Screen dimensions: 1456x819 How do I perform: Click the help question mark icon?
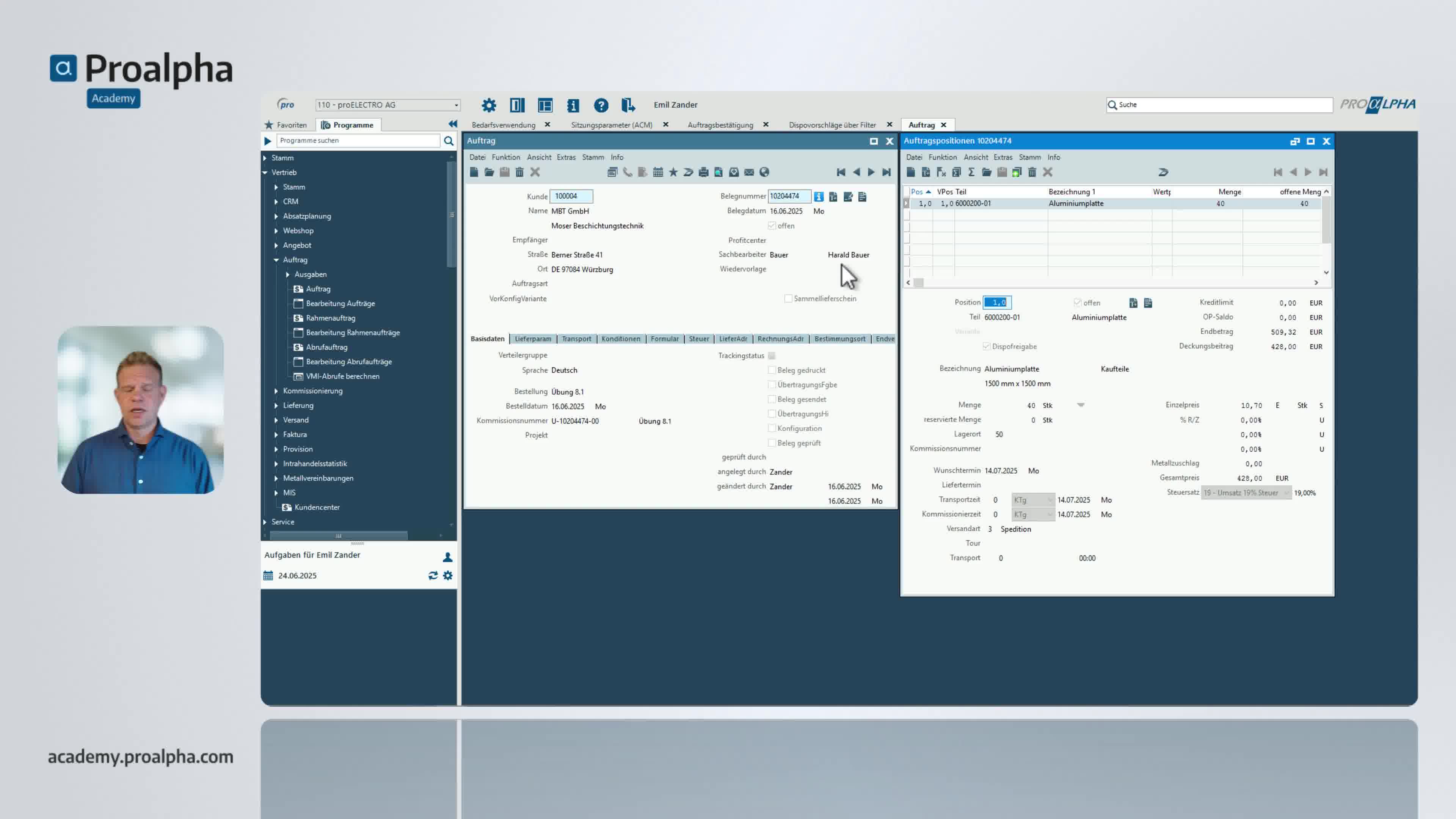point(601,105)
